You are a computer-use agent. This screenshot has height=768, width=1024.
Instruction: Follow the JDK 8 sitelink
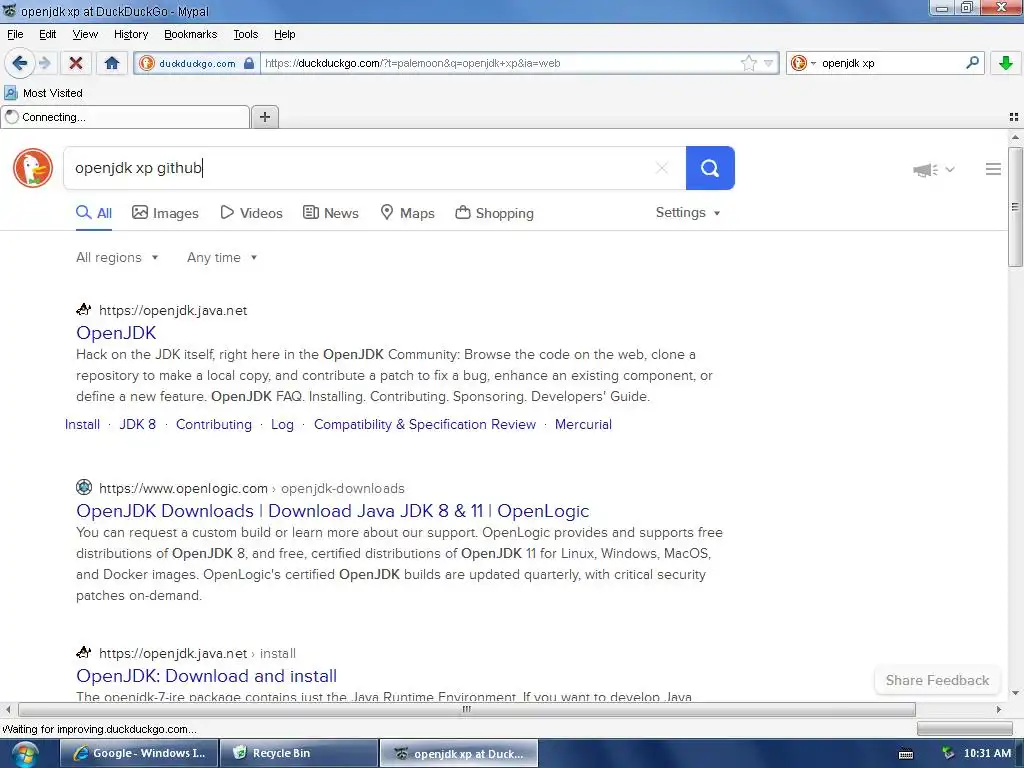(138, 424)
